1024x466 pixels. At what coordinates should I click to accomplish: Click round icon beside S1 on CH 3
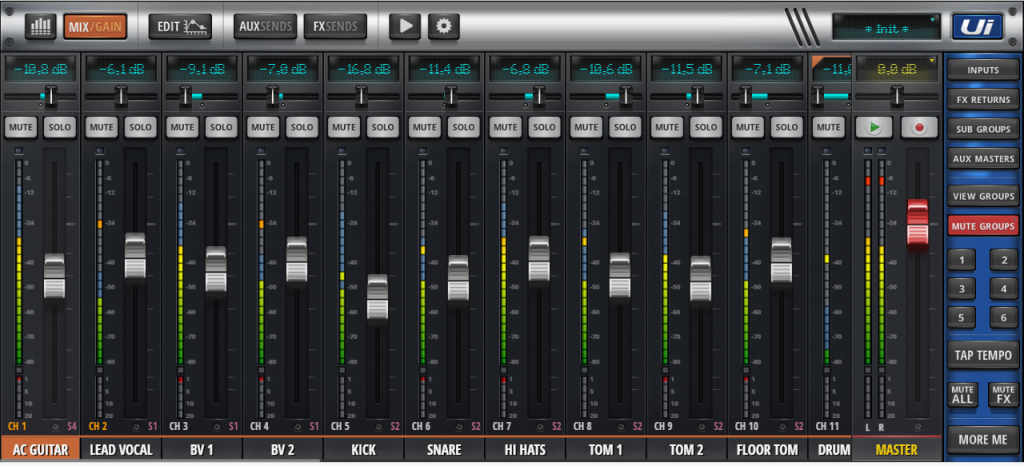click(x=217, y=427)
